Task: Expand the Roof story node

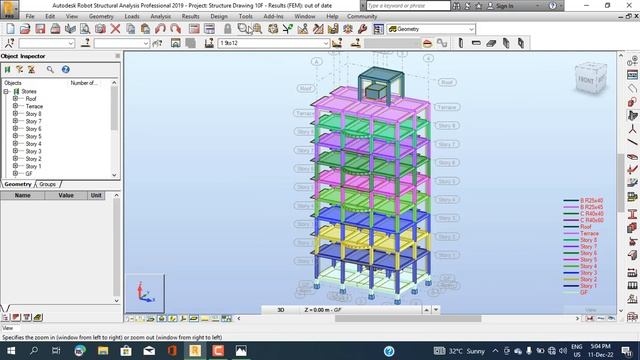Action: click(15, 99)
